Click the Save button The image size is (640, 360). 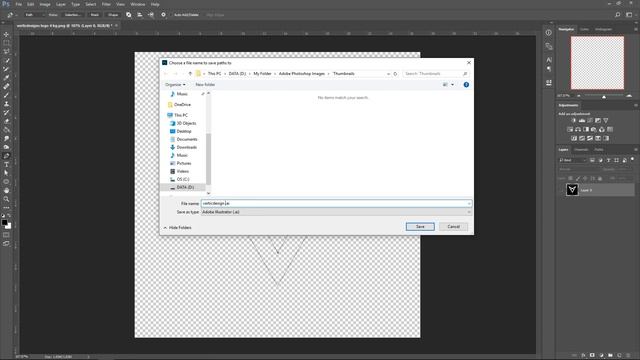(x=420, y=227)
